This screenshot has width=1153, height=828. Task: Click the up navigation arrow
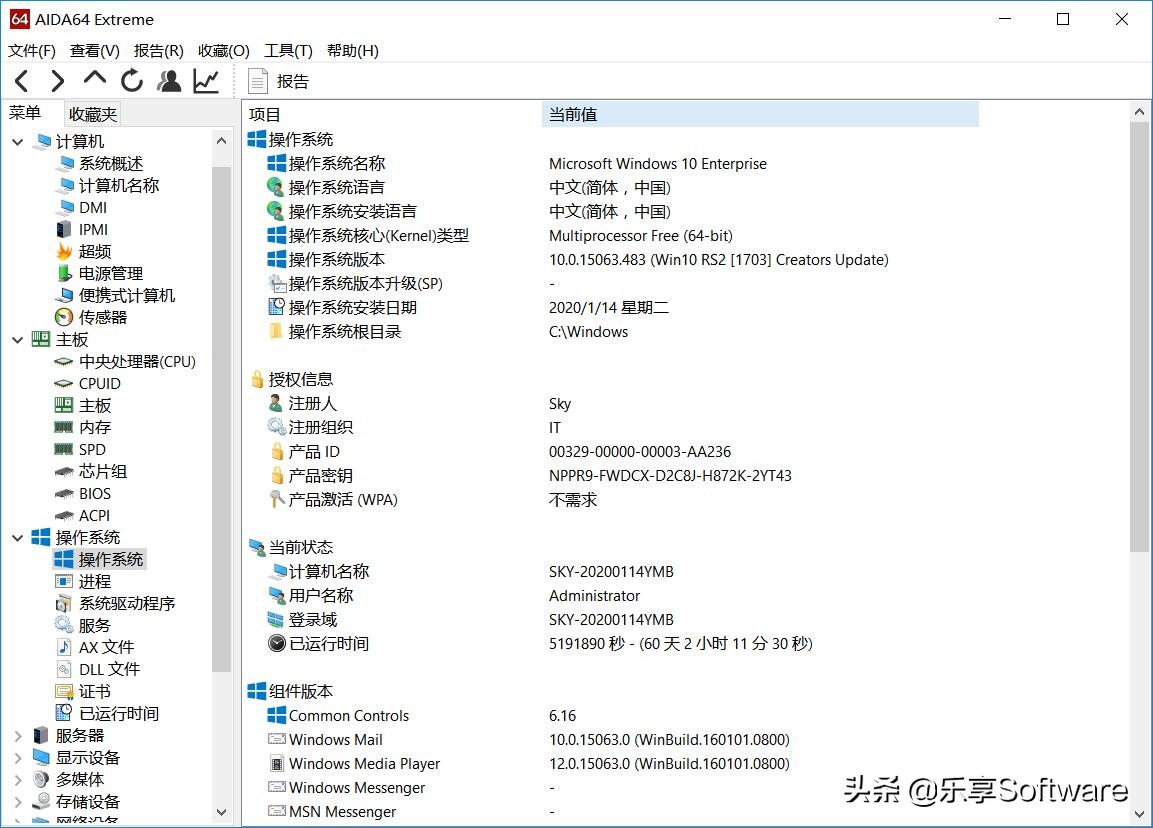coord(94,81)
